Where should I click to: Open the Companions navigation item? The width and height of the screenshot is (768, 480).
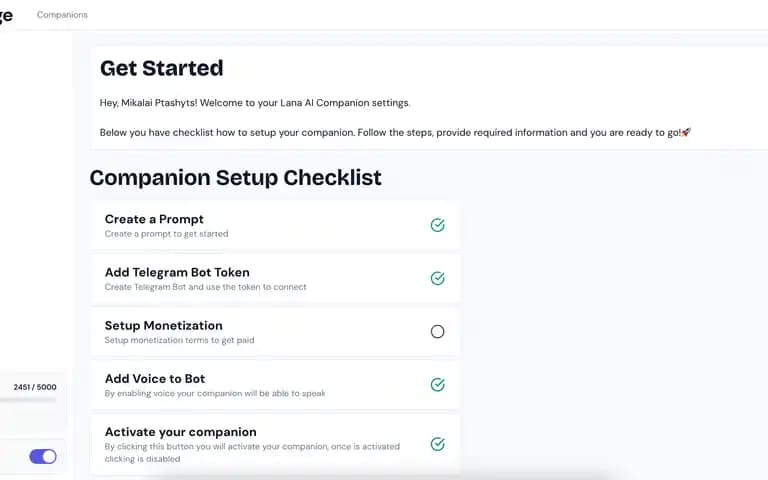62,15
